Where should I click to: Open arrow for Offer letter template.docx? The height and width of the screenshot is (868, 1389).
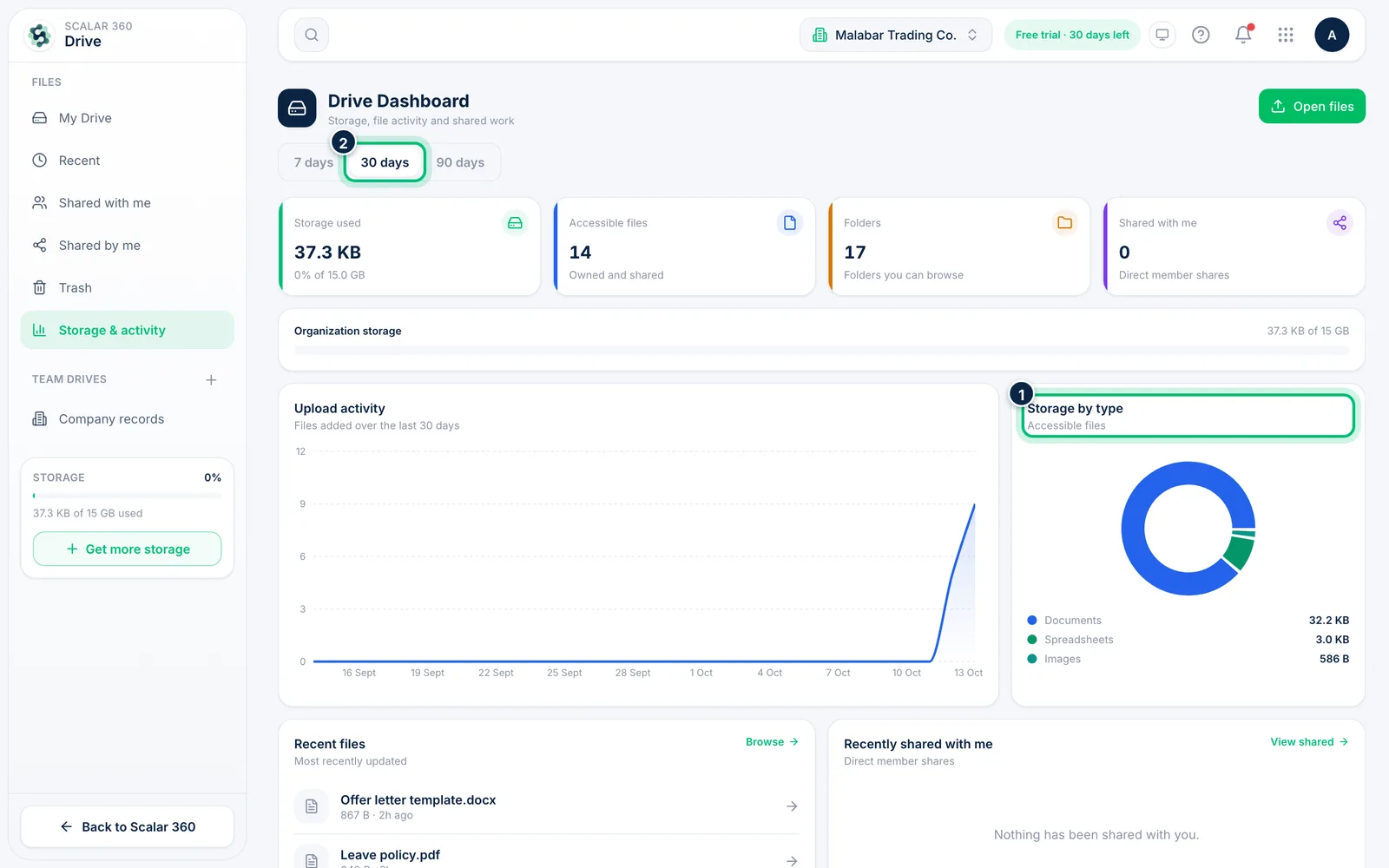792,806
